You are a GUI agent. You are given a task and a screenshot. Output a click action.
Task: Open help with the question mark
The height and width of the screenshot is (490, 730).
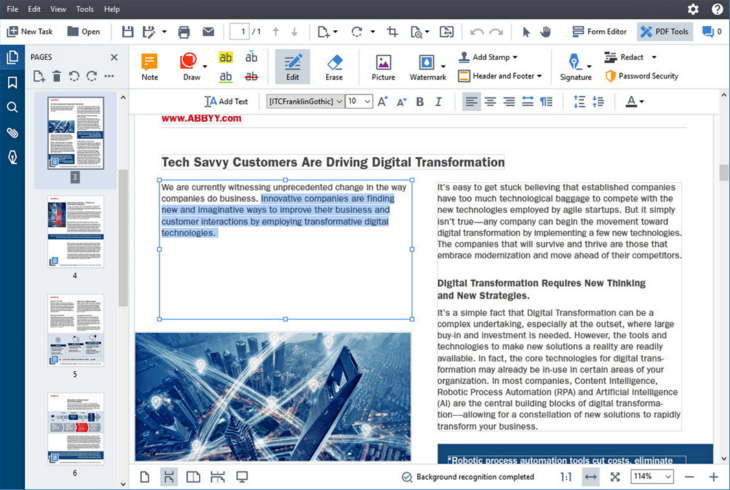(717, 9)
